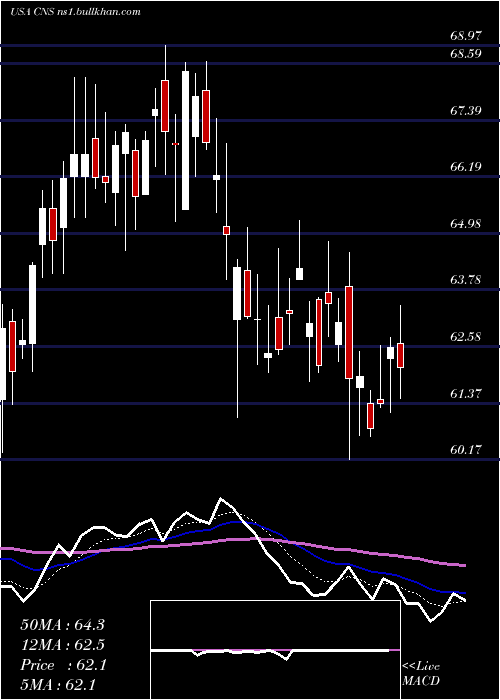Click the Price : 62.1 value
The height and width of the screenshot is (700, 500).
click(x=63, y=665)
